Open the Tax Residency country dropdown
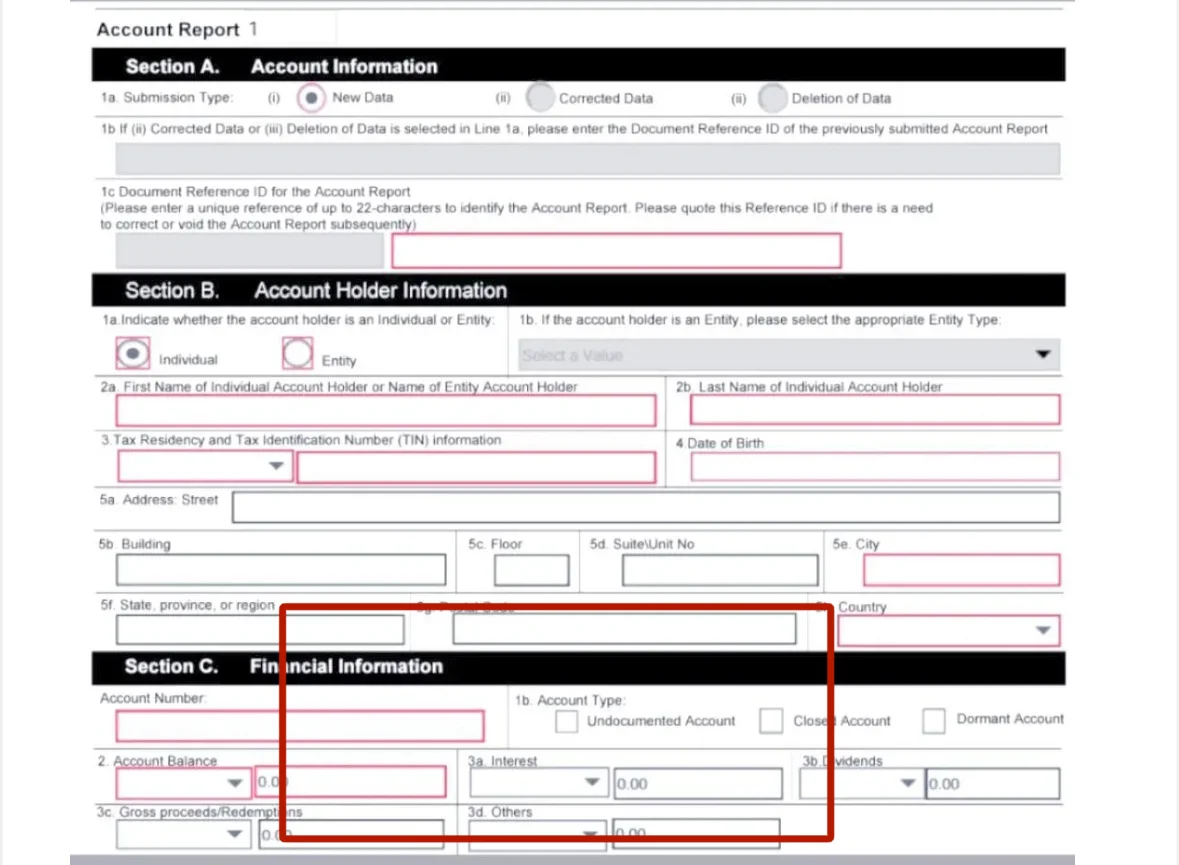1179x865 pixels. click(205, 467)
